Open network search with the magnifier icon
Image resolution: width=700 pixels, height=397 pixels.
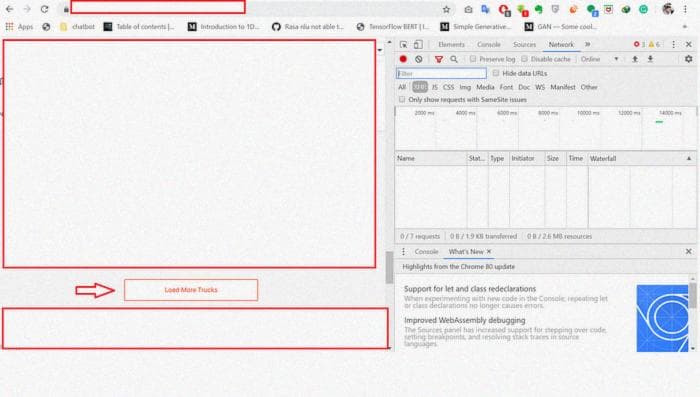[x=454, y=59]
